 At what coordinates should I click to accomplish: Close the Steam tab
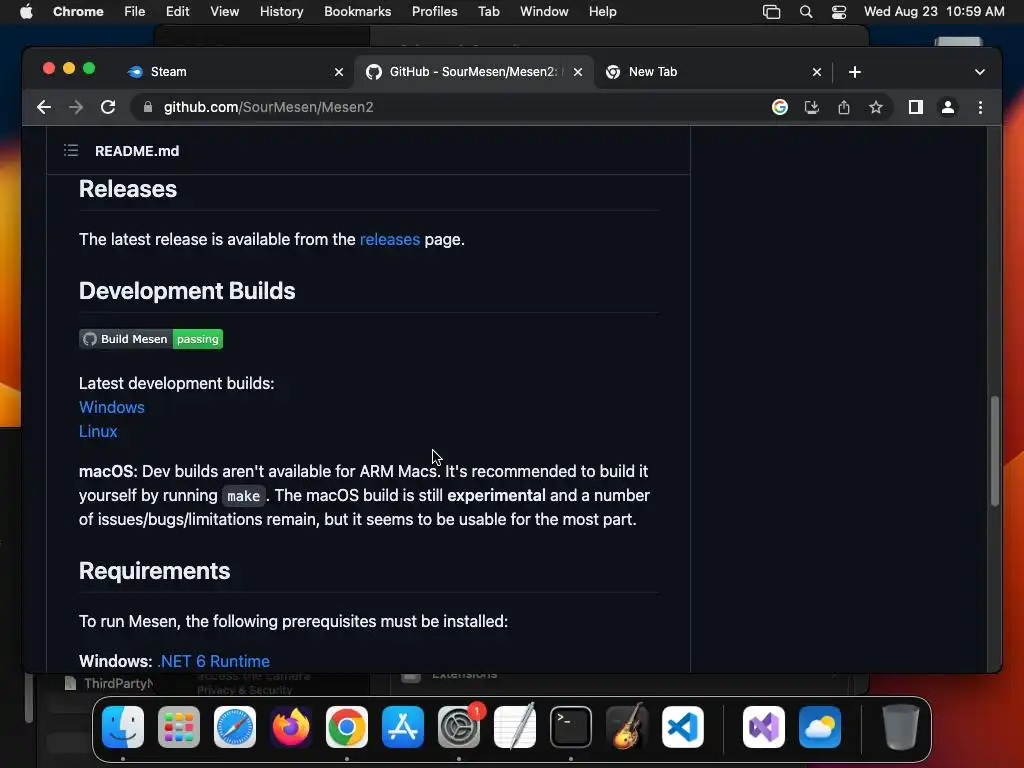(x=339, y=72)
